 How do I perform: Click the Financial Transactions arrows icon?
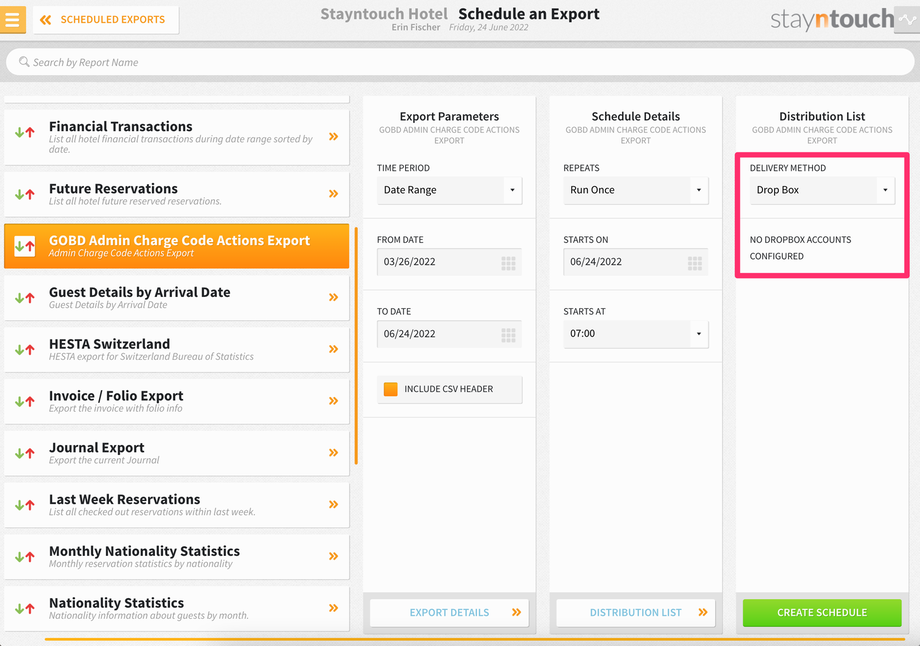[x=25, y=133]
